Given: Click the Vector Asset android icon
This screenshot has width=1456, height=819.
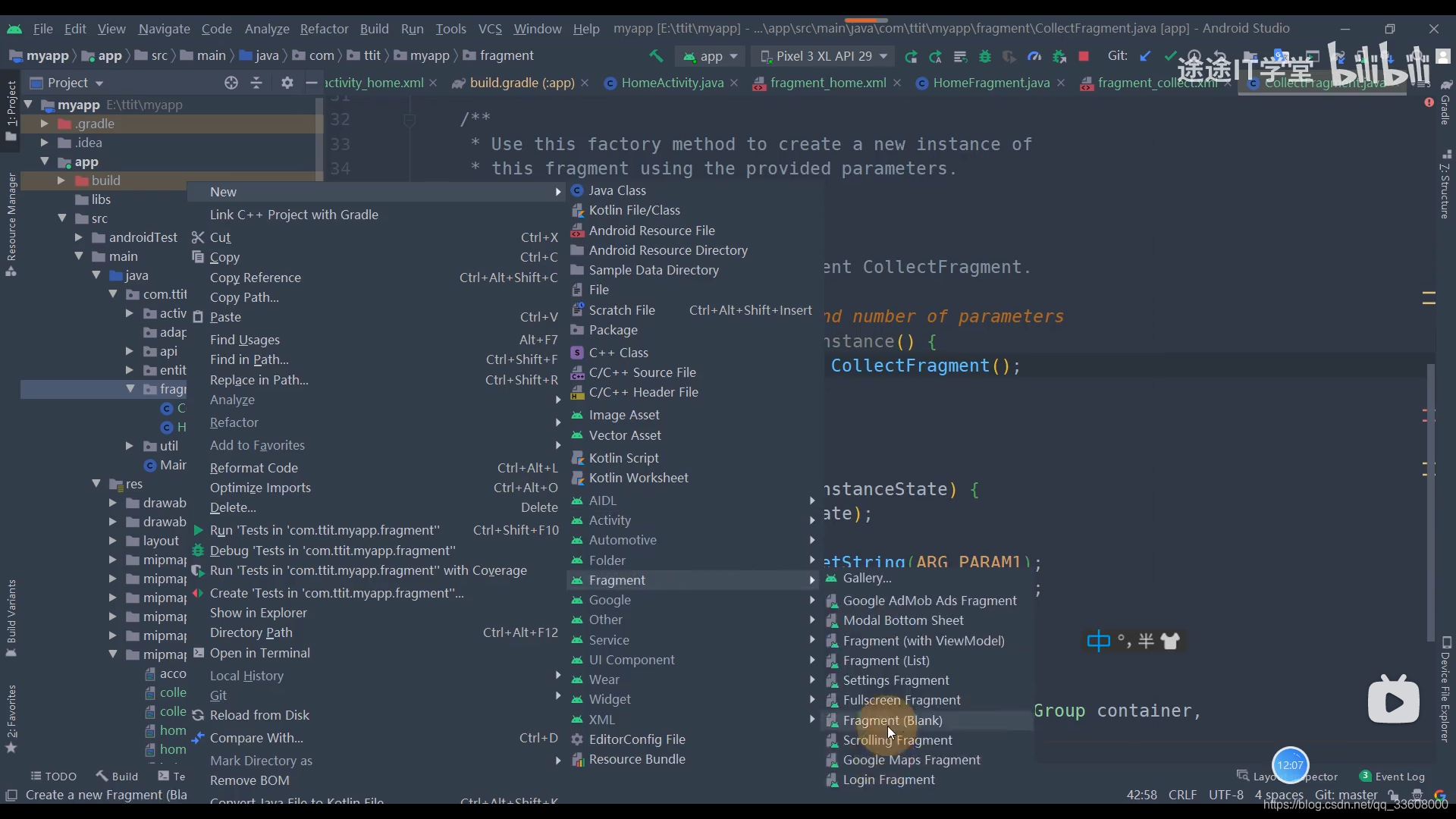Looking at the screenshot, I should [577, 435].
